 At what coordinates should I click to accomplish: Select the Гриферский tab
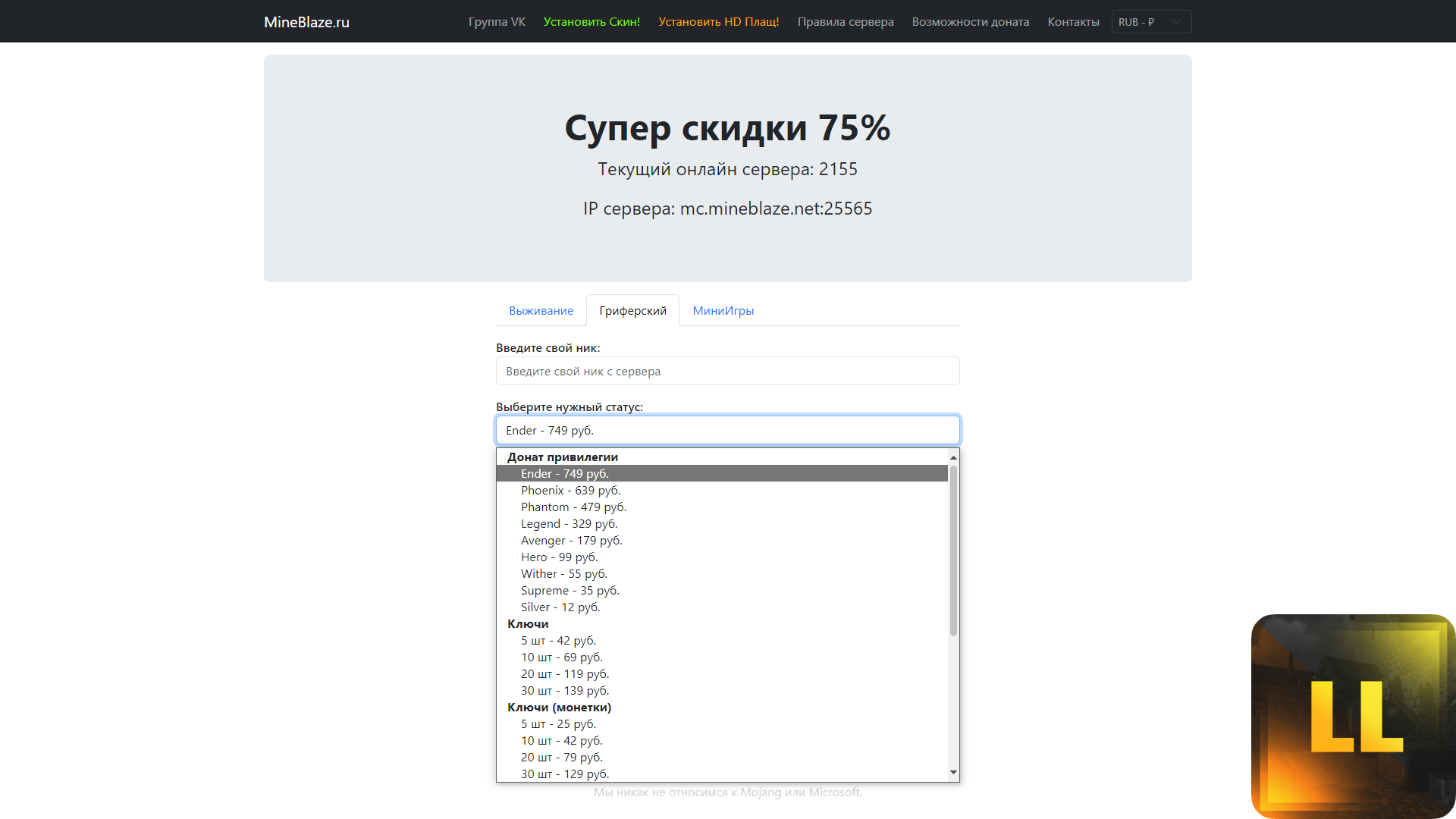pos(632,311)
